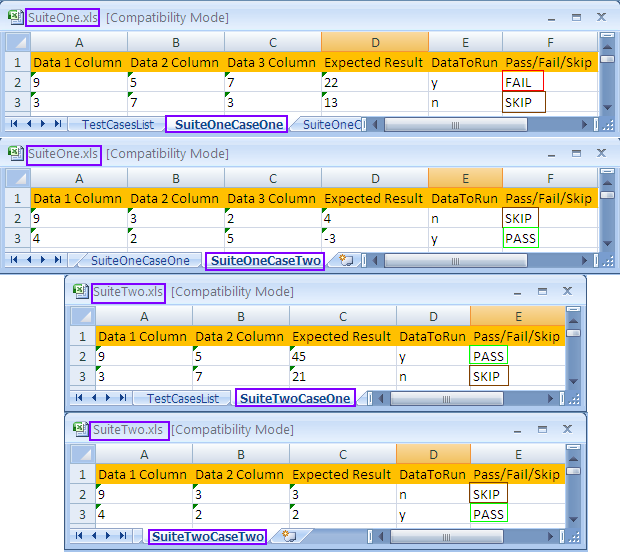This screenshot has width=620, height=552.
Task: Insert new worksheet icon next to SuiteTwoCaseTwo
Action: point(289,536)
